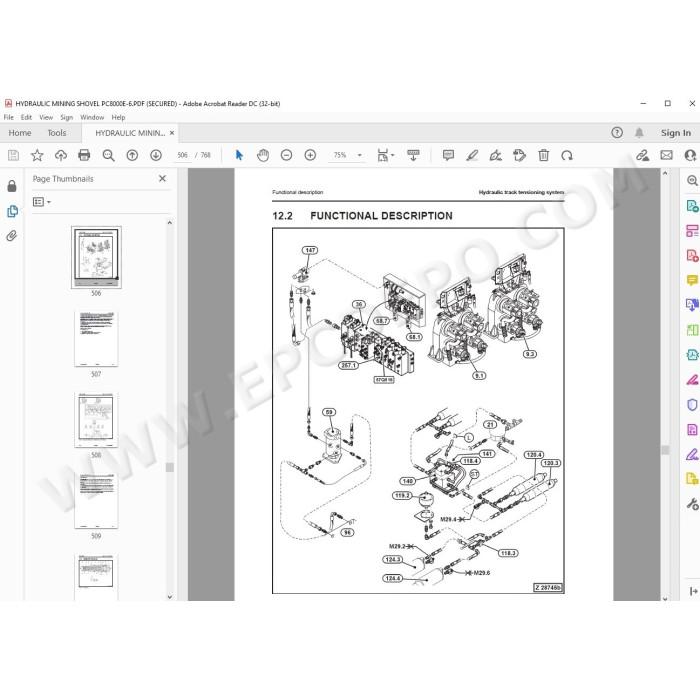Print the document via printer icon
700x700 pixels.
coord(84,155)
